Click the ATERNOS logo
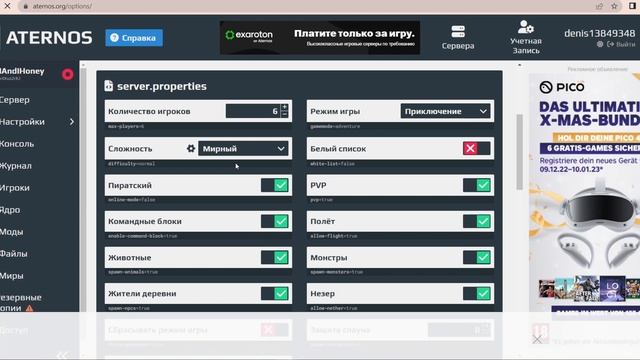The height and width of the screenshot is (360, 640). coord(49,38)
